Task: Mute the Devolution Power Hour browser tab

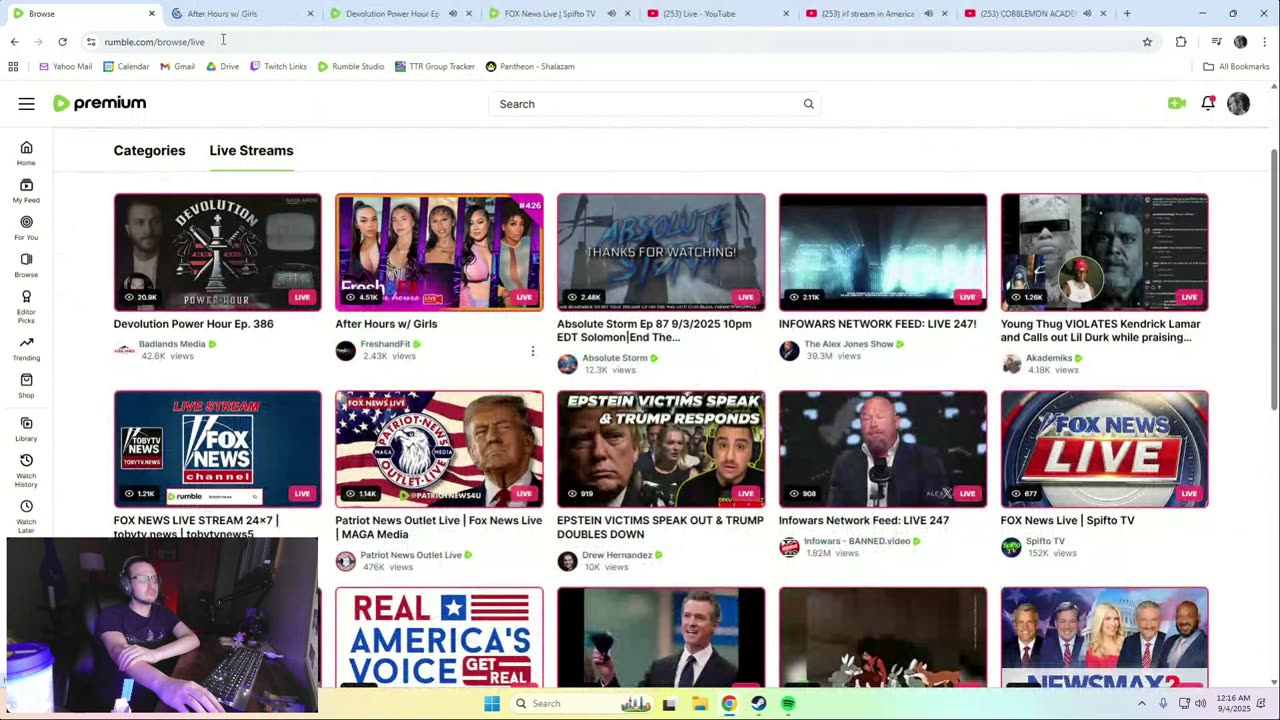Action: [452, 14]
